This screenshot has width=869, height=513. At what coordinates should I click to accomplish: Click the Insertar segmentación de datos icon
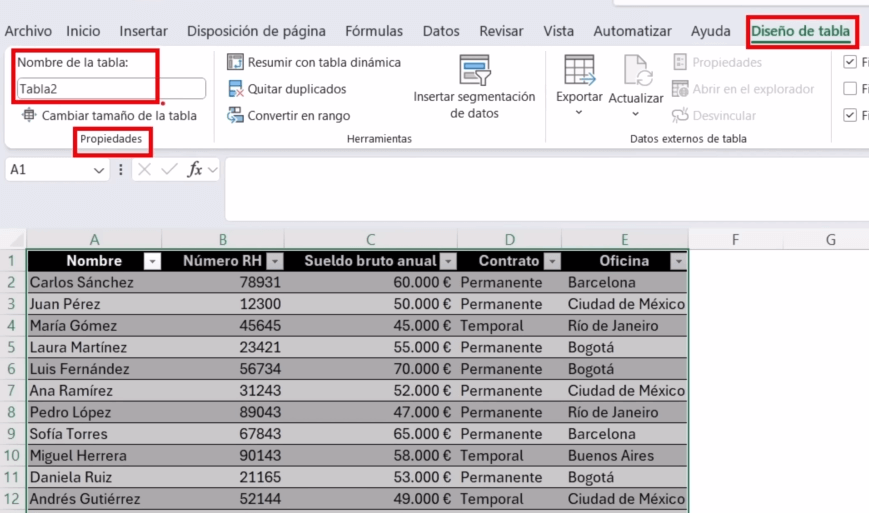(x=474, y=70)
